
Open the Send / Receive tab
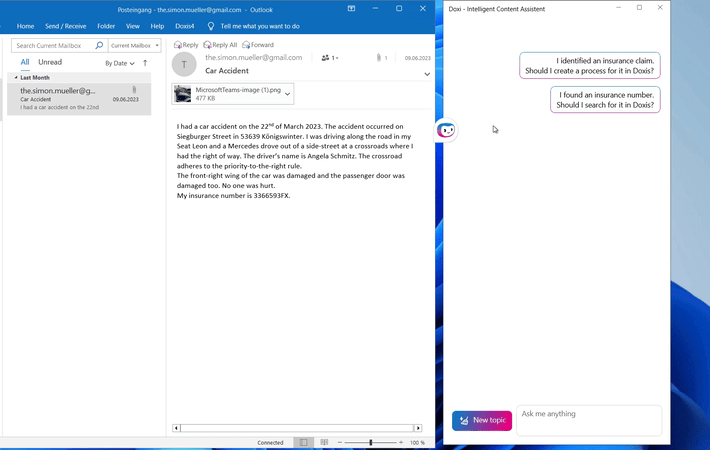pyautogui.click(x=66, y=26)
